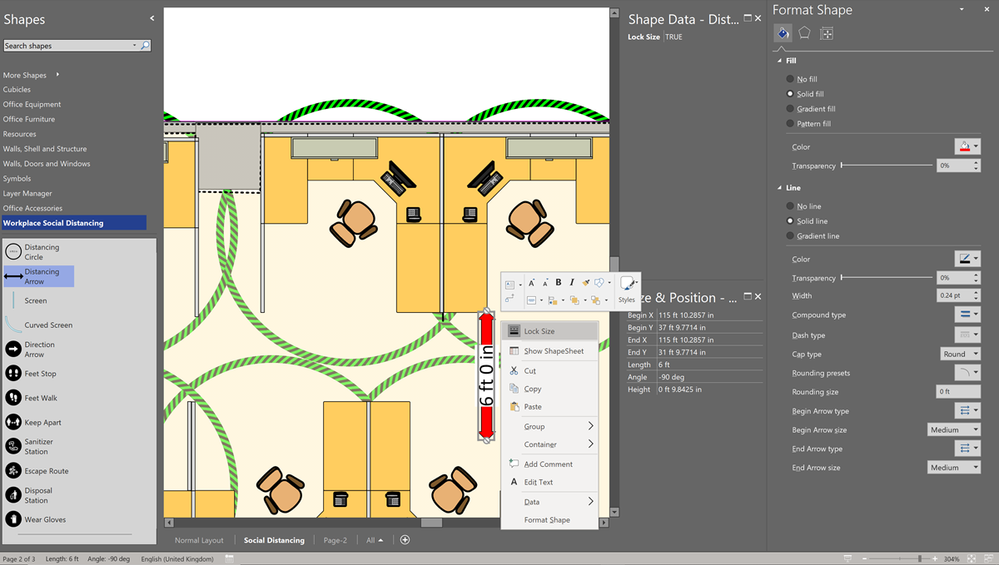Click Show ShapeSheet in context menu

pyautogui.click(x=553, y=351)
